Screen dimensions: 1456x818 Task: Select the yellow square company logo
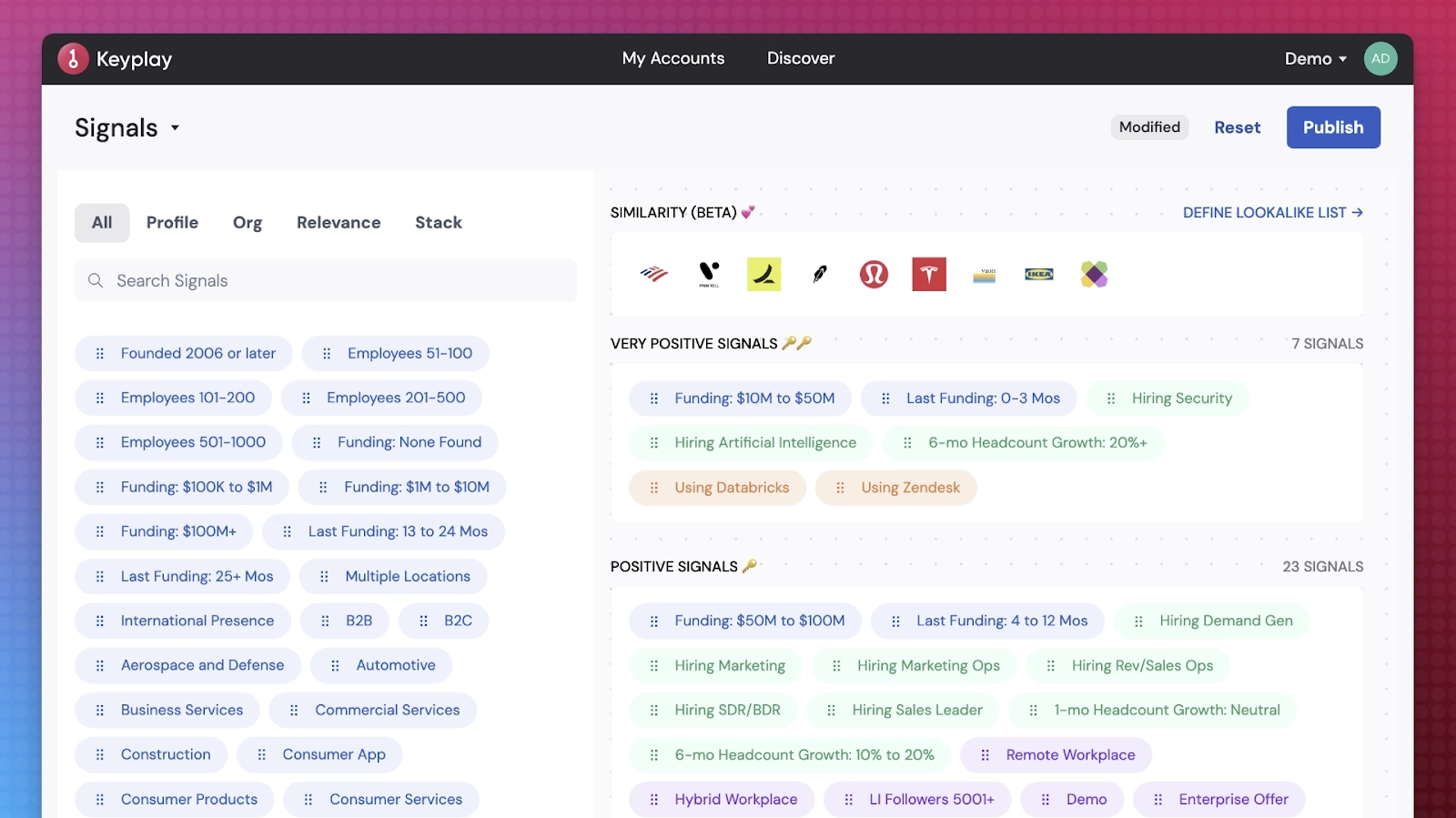[764, 274]
